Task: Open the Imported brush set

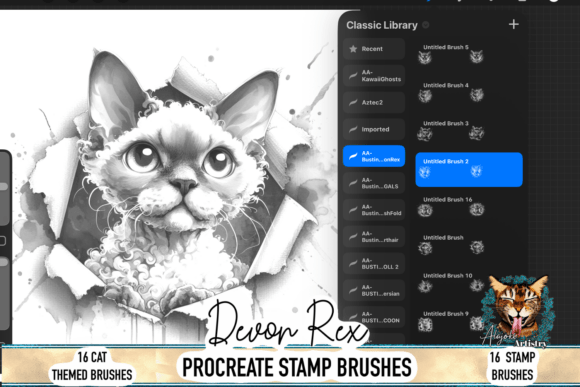Action: pos(374,129)
